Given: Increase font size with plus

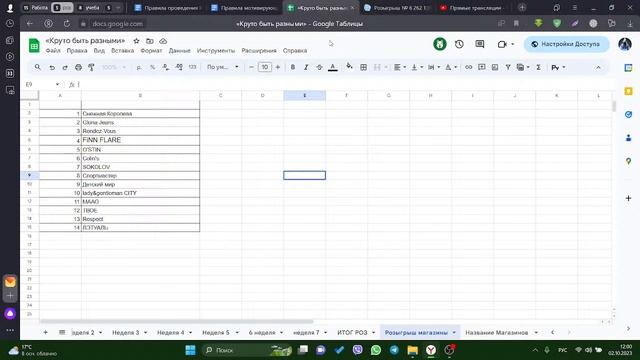Looking at the screenshot, I should tap(278, 67).
